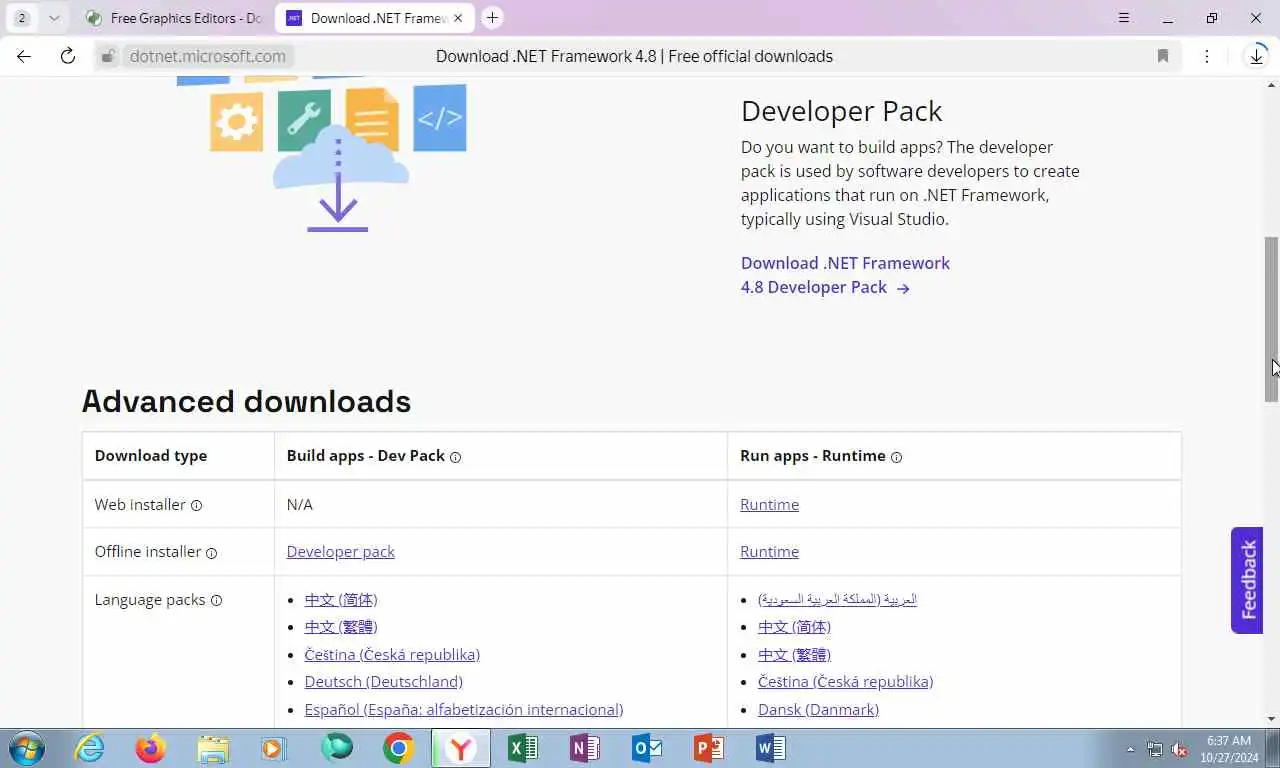Launch Word from the taskbar

[x=770, y=748]
